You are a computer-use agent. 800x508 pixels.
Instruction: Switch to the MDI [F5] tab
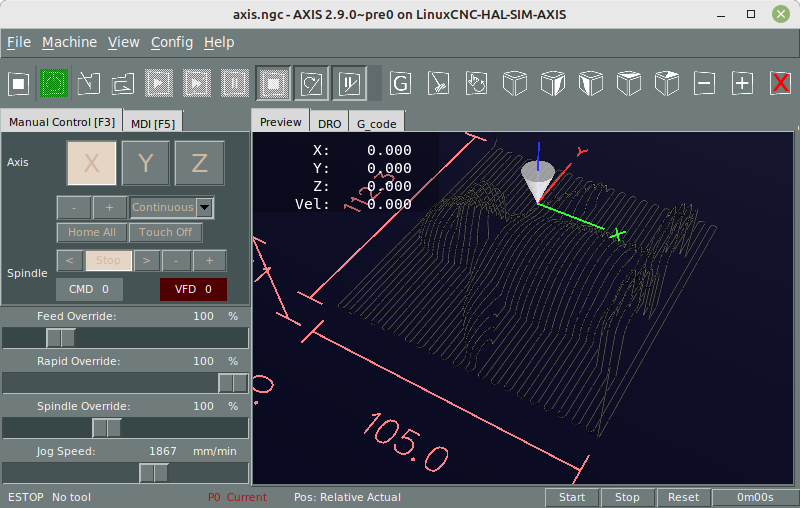[x=153, y=123]
